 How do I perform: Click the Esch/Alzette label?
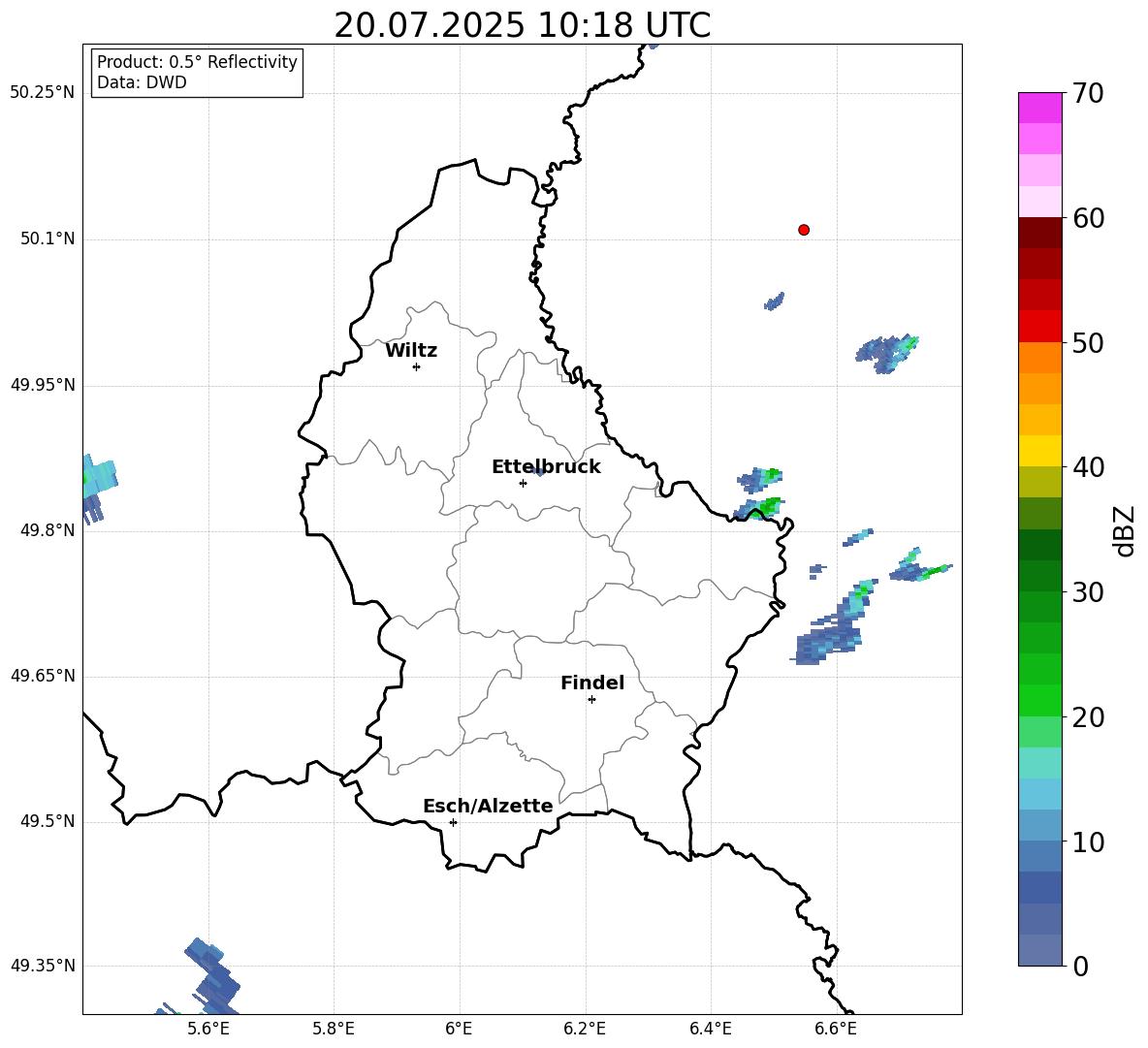[x=488, y=806]
